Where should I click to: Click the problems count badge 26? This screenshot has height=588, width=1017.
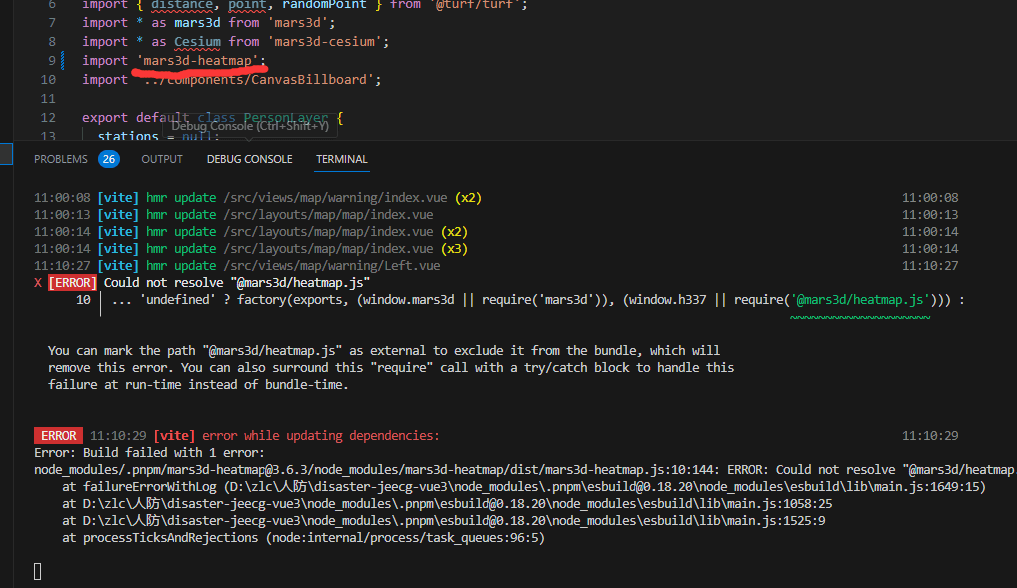click(109, 159)
